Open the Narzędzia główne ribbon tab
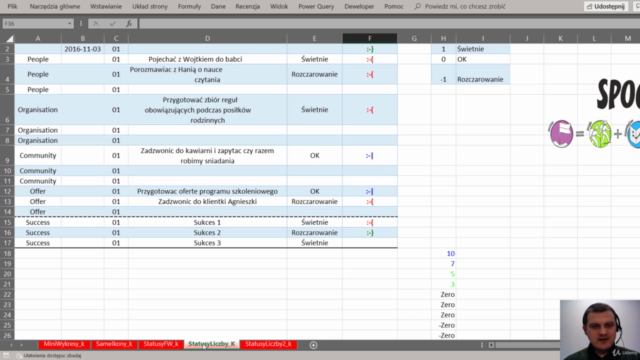The image size is (640, 360). click(55, 7)
